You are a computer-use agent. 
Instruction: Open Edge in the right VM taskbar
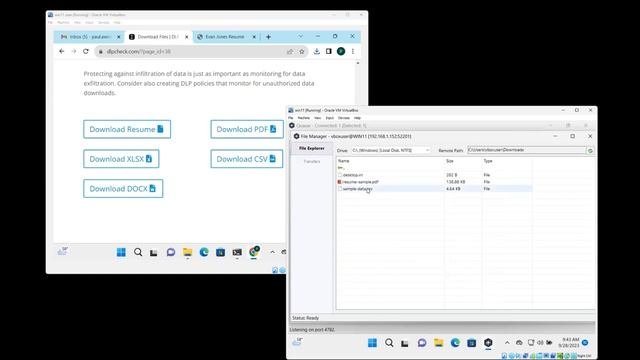point(455,343)
